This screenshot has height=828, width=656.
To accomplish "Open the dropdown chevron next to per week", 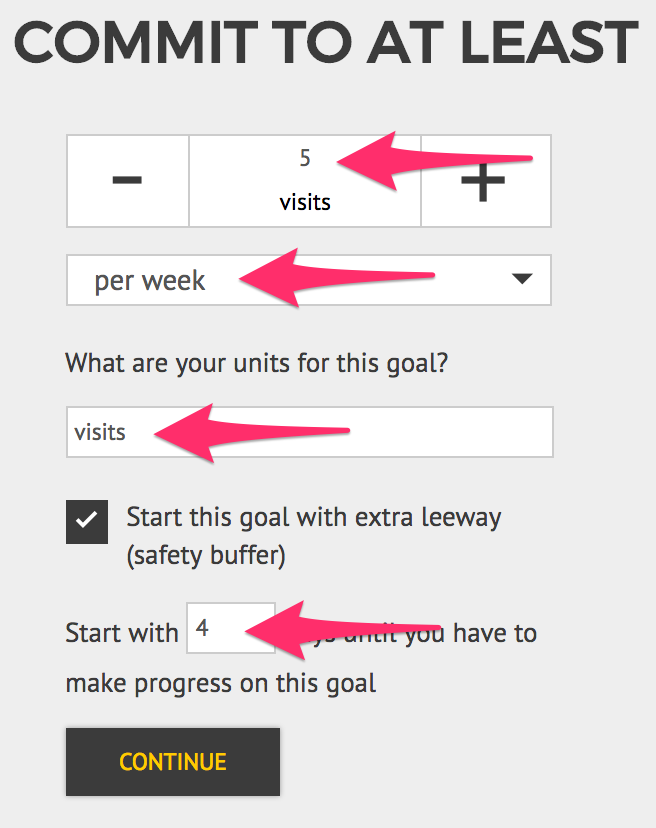I will point(521,280).
